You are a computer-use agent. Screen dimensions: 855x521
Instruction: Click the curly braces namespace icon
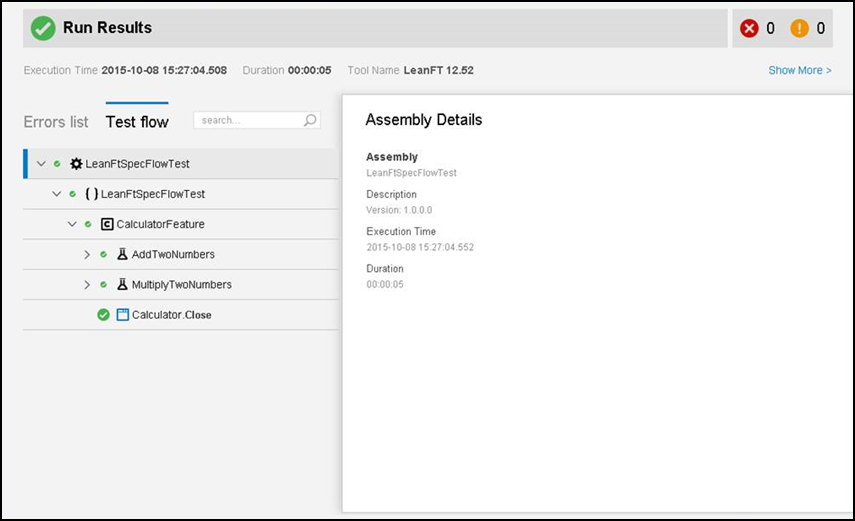click(91, 194)
